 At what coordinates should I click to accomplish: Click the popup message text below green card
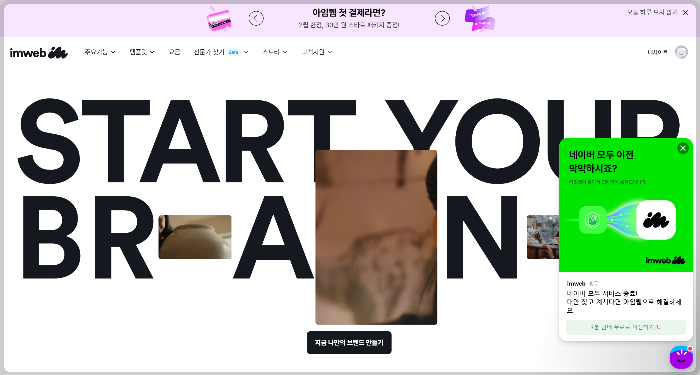tap(624, 302)
